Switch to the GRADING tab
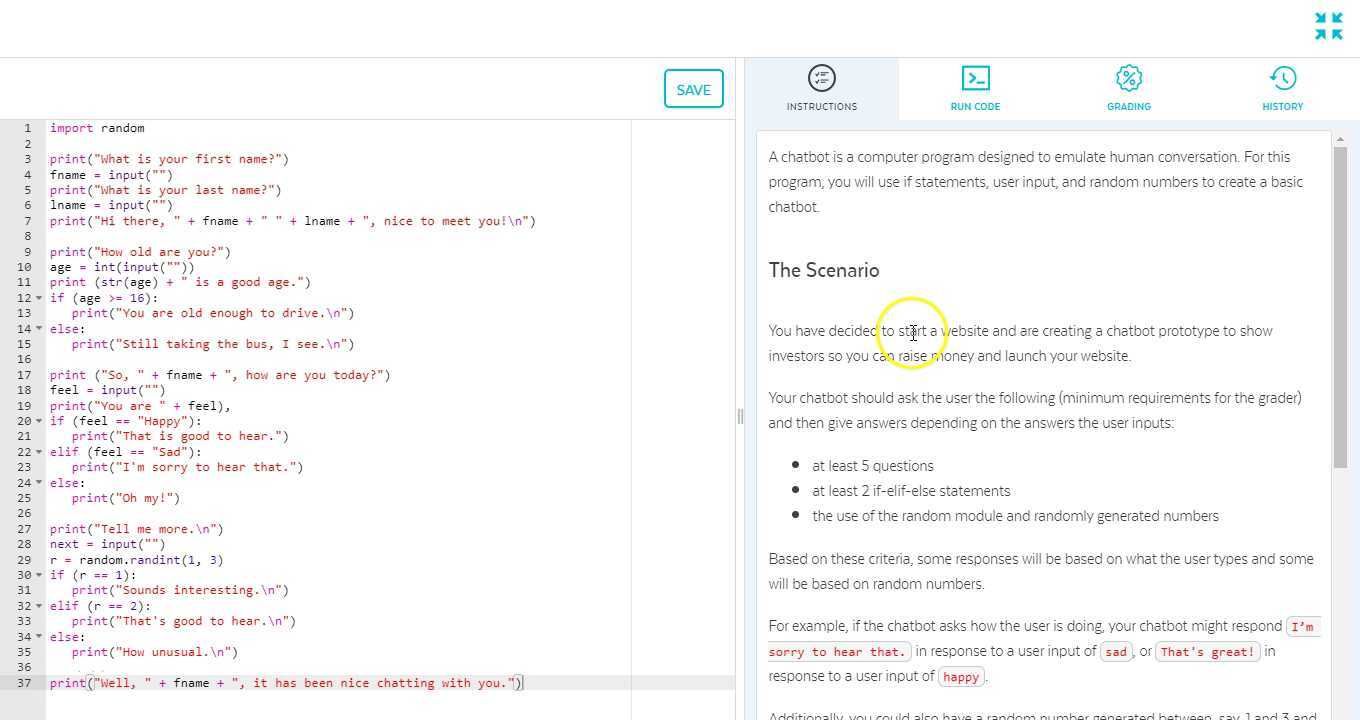Screen dimensions: 1360x720 coord(1128,106)
